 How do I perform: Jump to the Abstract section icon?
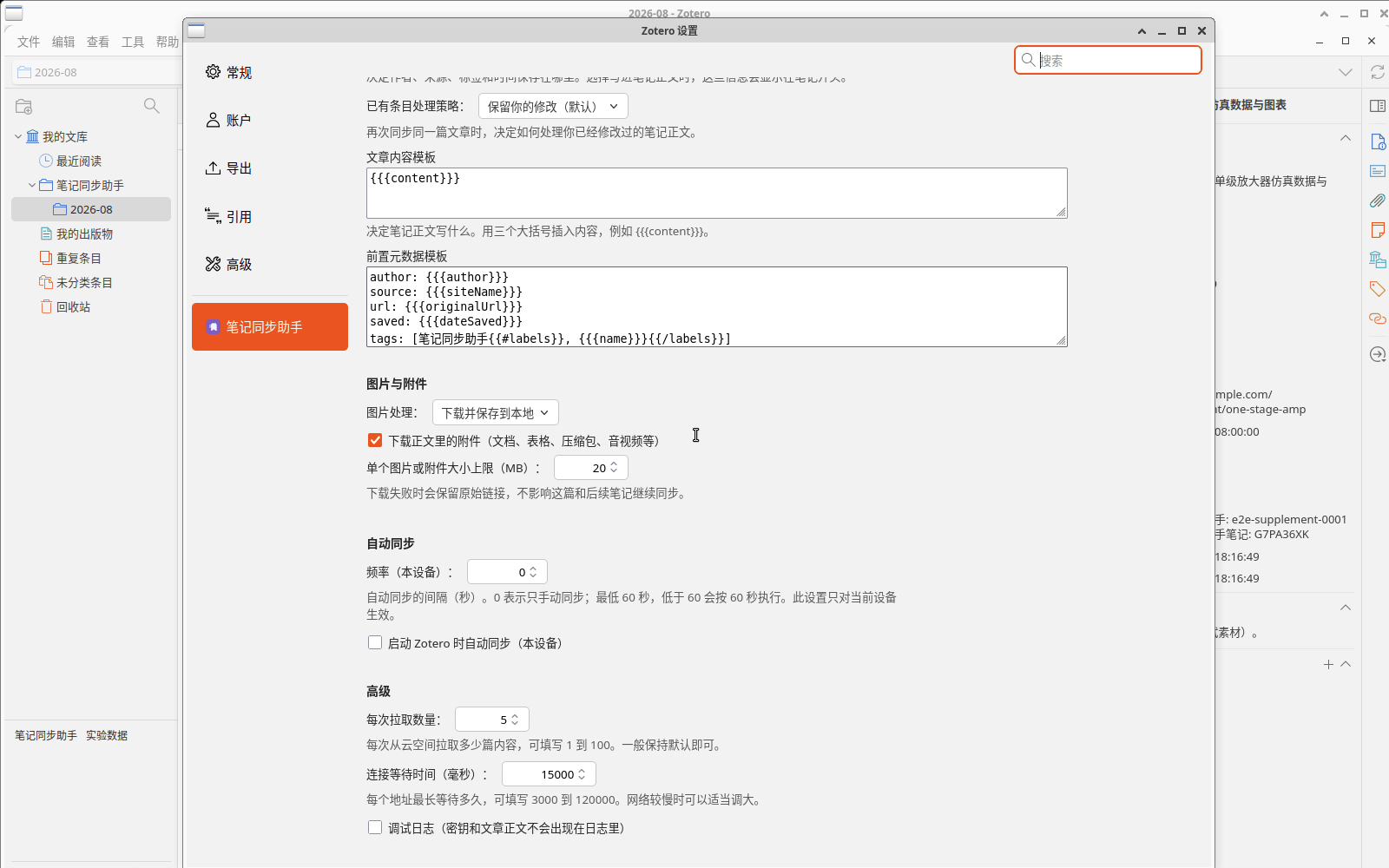tap(1378, 171)
